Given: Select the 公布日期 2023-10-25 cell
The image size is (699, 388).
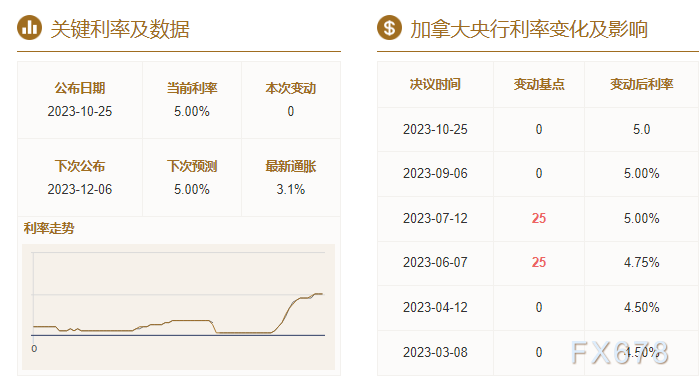Looking at the screenshot, I should (x=80, y=100).
